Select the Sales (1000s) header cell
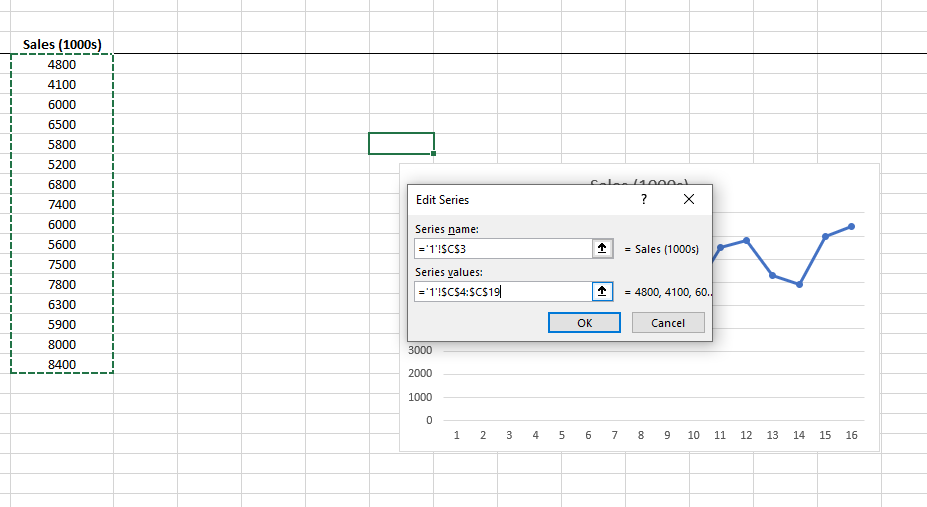Screen dimensions: 927x507 62,45
